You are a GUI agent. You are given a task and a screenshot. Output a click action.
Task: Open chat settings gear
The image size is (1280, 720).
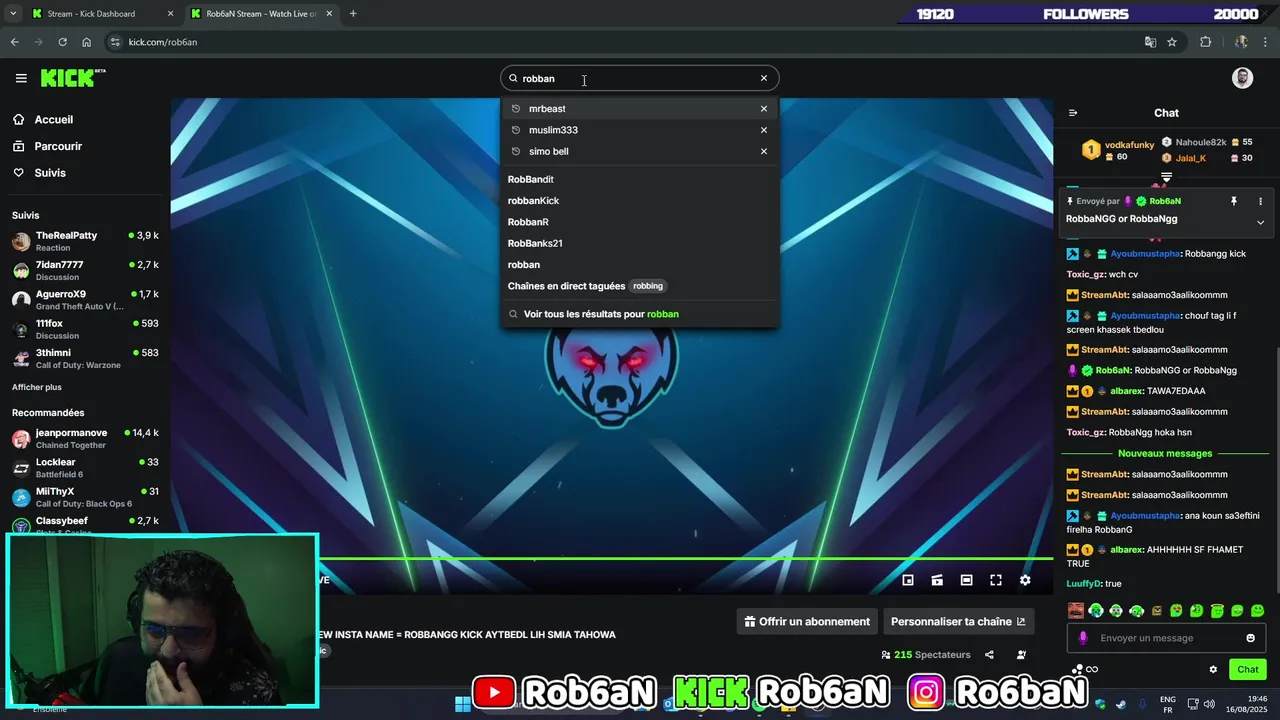coord(1213,670)
